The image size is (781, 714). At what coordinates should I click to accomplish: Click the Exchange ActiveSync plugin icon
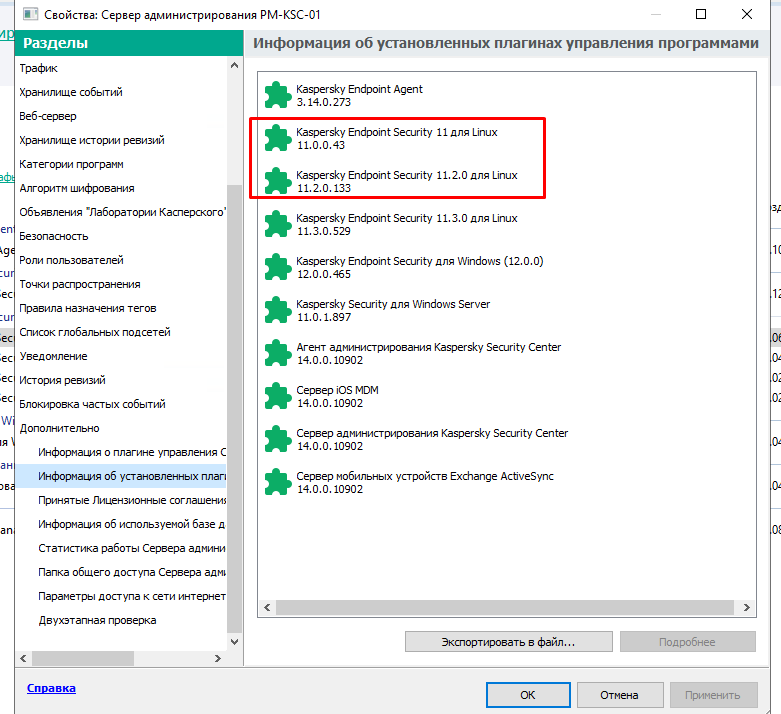pos(277,482)
